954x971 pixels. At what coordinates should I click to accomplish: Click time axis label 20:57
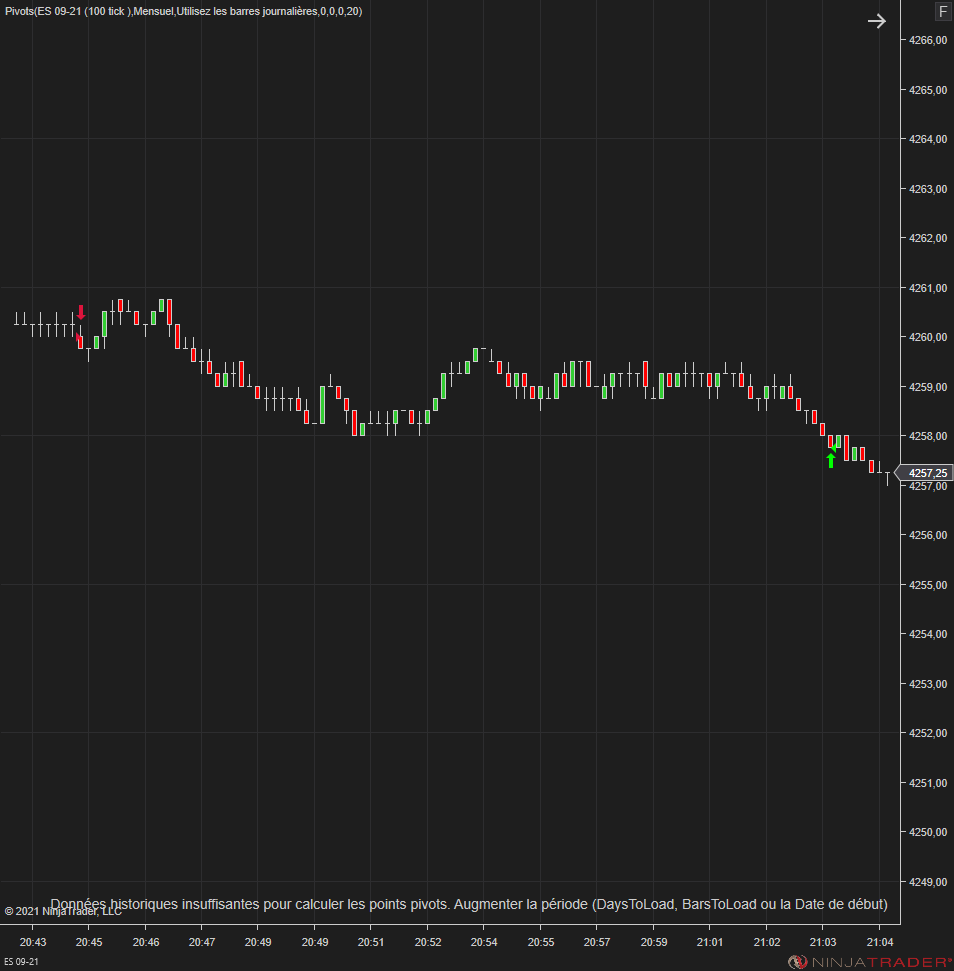point(597,942)
